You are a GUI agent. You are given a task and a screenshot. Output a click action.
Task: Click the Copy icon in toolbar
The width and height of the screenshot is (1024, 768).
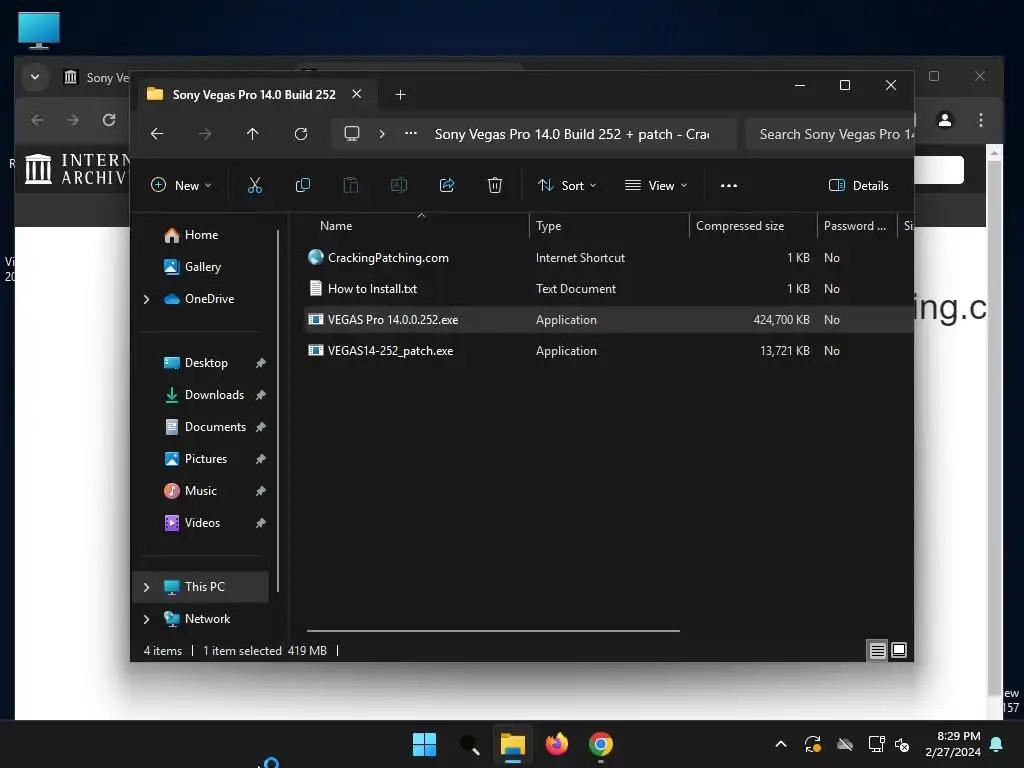tap(302, 185)
